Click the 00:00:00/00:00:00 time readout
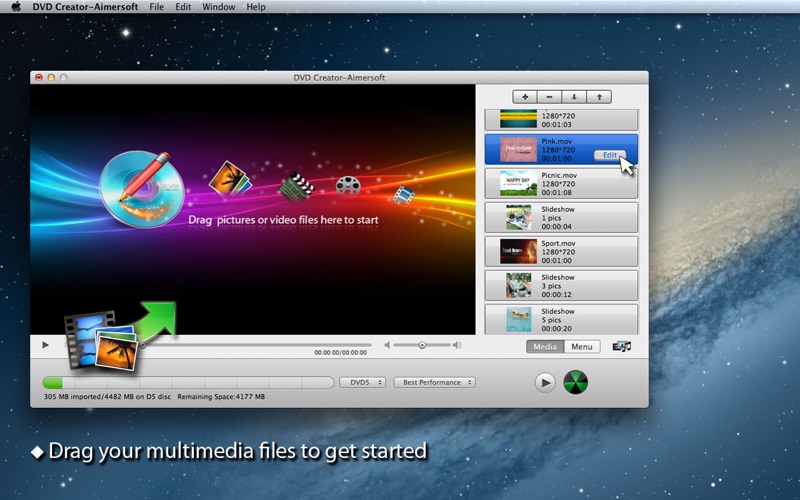 point(340,353)
